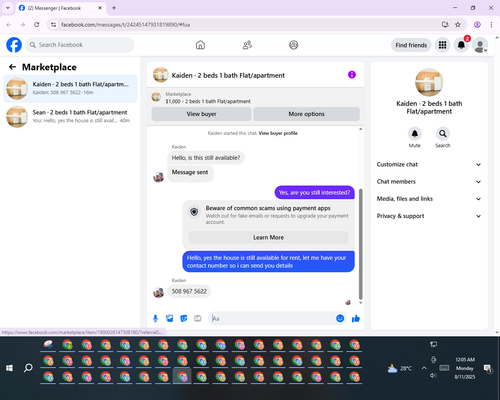The height and width of the screenshot is (400, 500).
Task: Open the emoji picker
Action: click(340, 319)
